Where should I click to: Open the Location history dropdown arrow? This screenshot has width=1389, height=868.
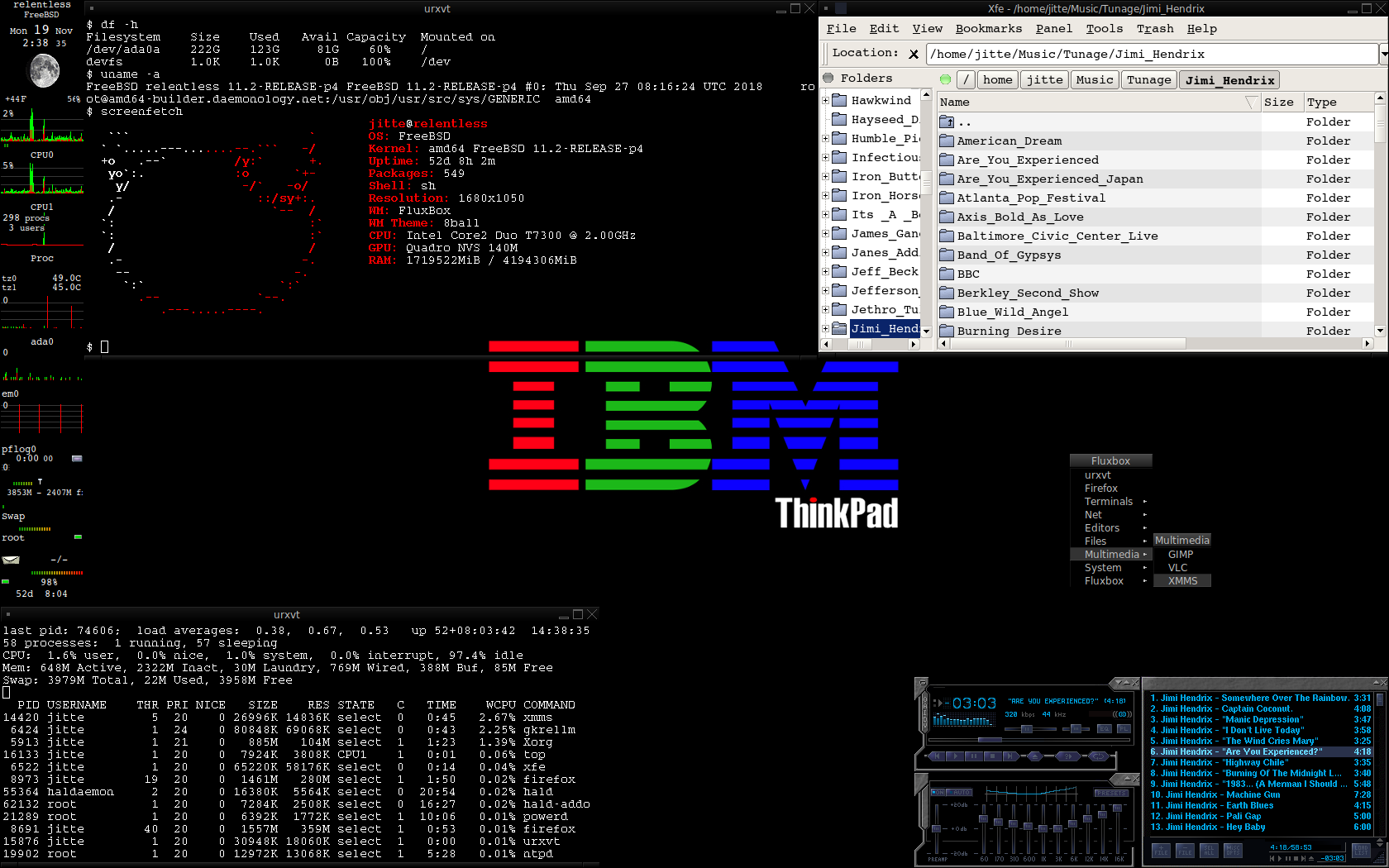(x=1383, y=55)
